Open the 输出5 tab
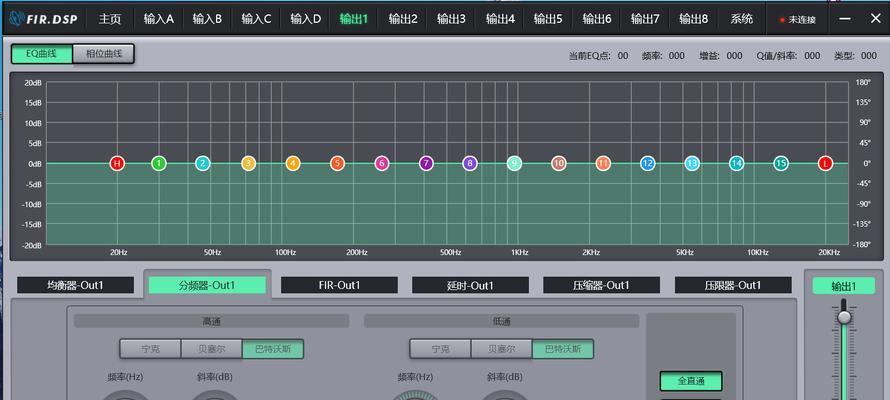Image resolution: width=890 pixels, height=400 pixels. pyautogui.click(x=548, y=19)
